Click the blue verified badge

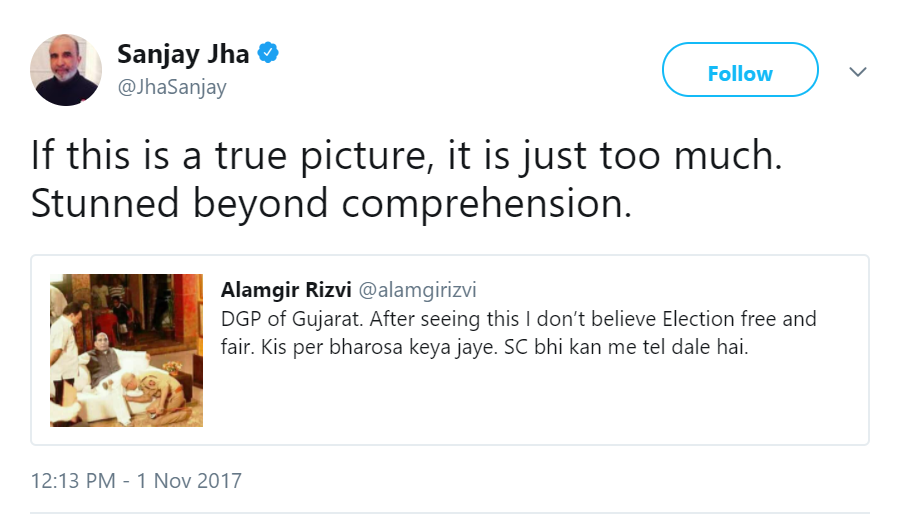pyautogui.click(x=268, y=53)
